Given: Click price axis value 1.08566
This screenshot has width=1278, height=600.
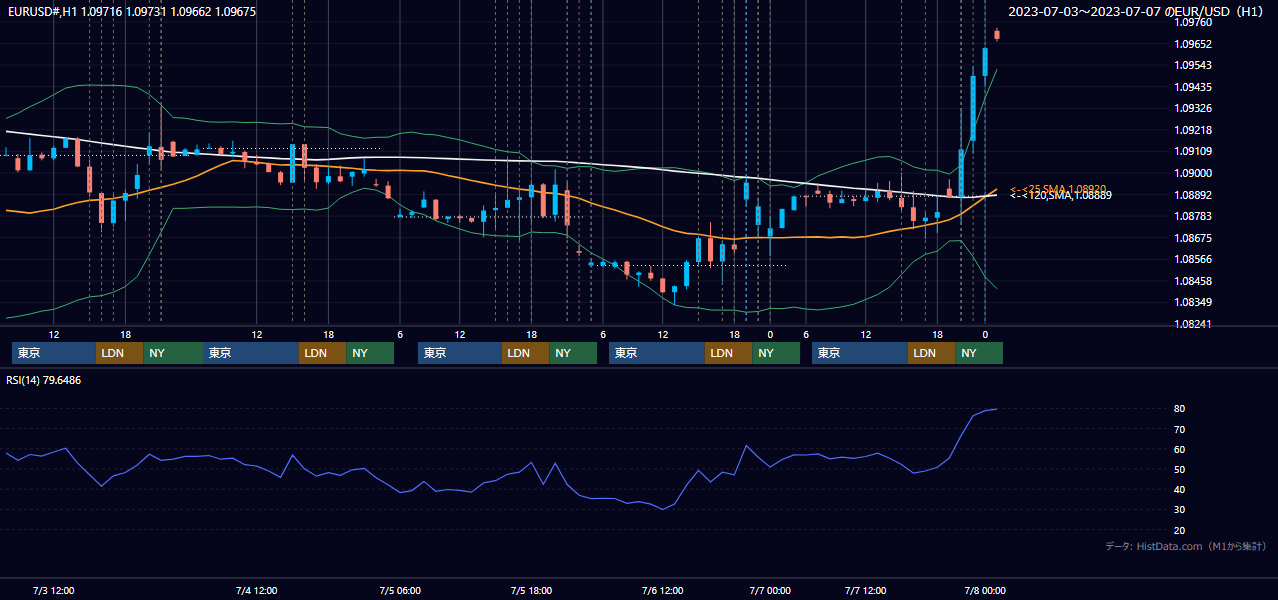Looking at the screenshot, I should (x=1195, y=259).
